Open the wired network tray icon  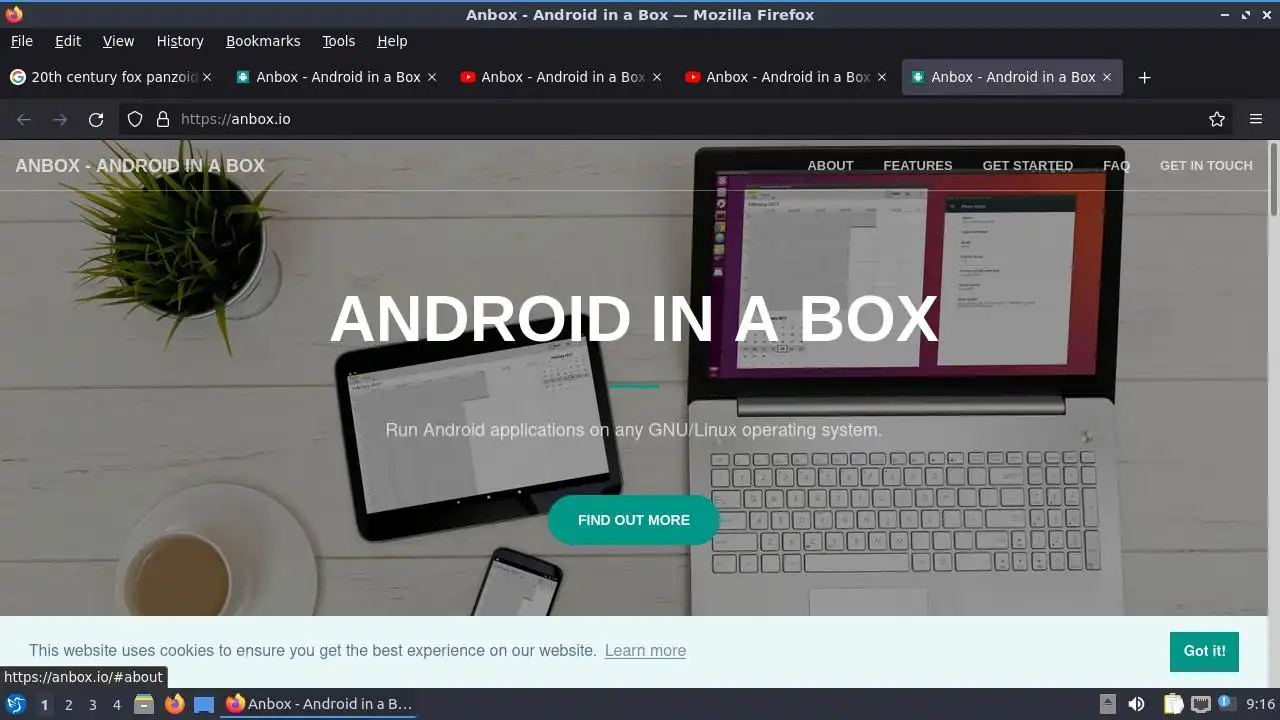pyautogui.click(x=1201, y=704)
